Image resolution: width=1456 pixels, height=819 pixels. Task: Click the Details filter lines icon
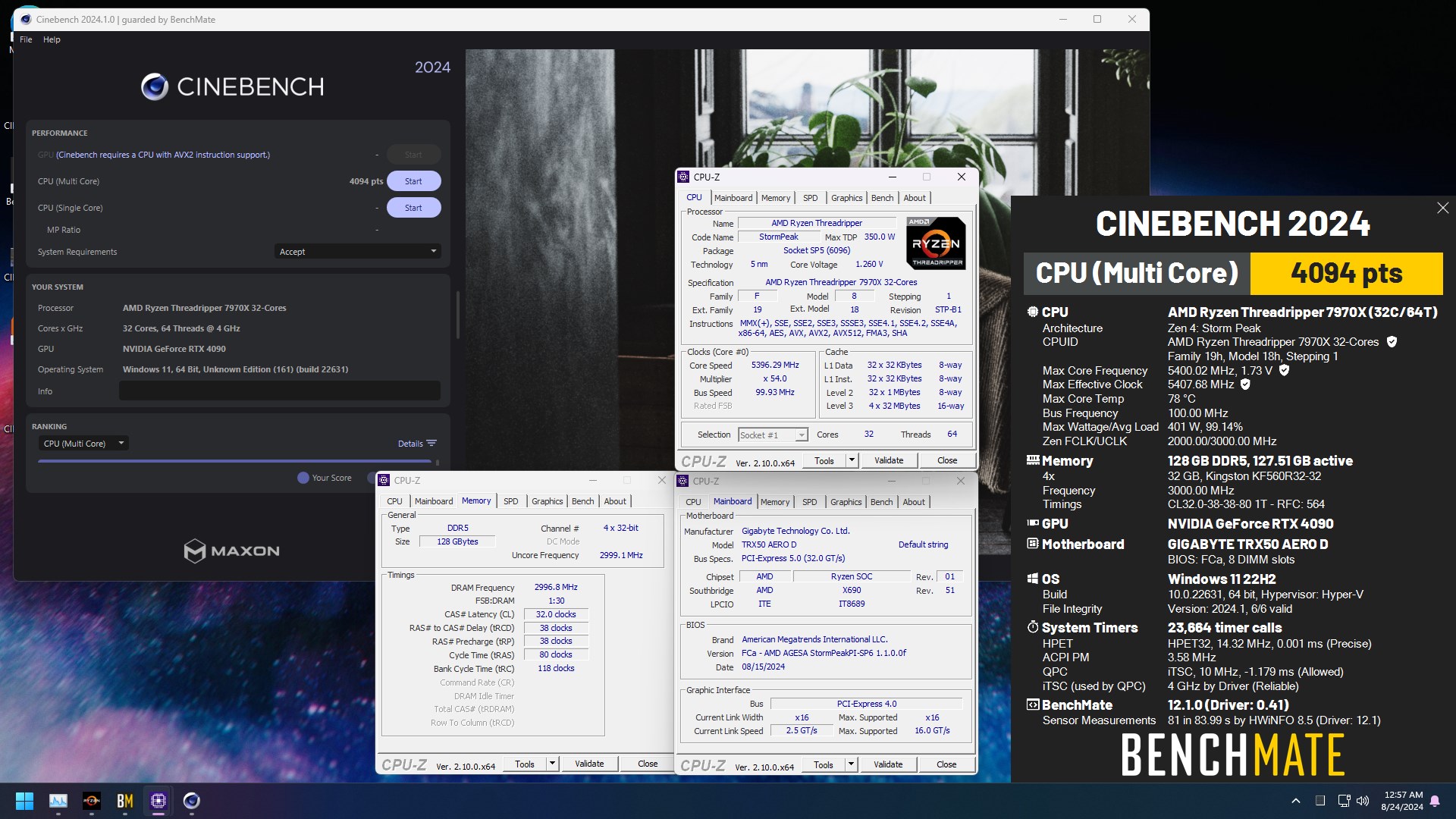(431, 444)
